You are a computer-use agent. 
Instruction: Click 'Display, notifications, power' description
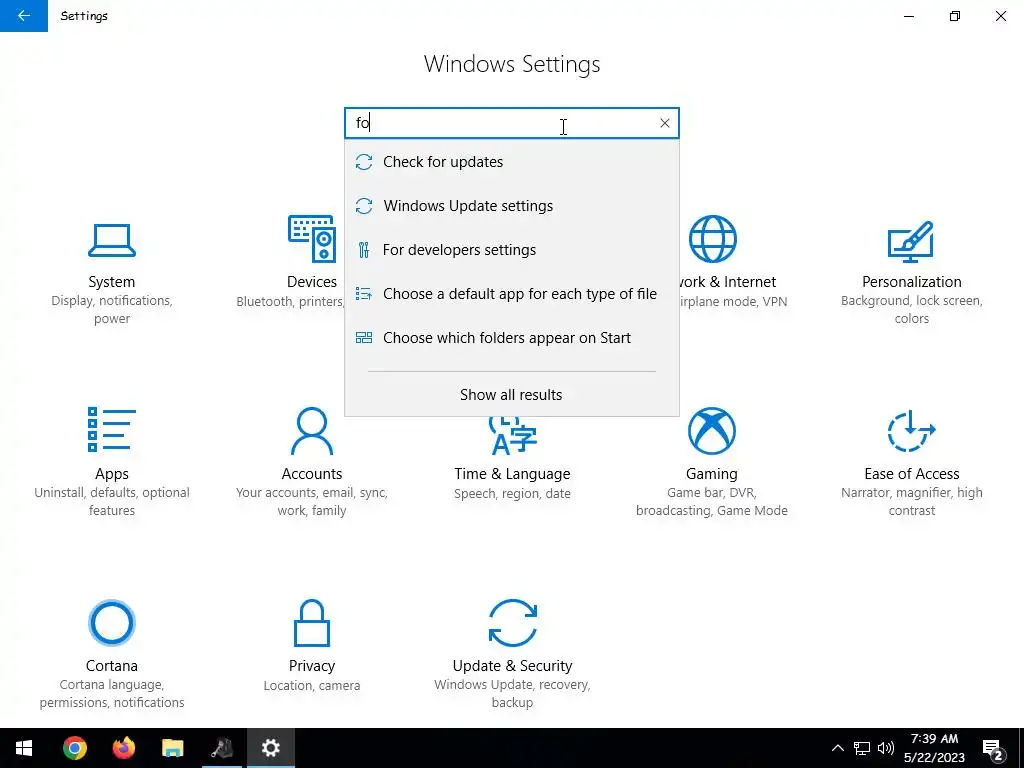pos(112,310)
